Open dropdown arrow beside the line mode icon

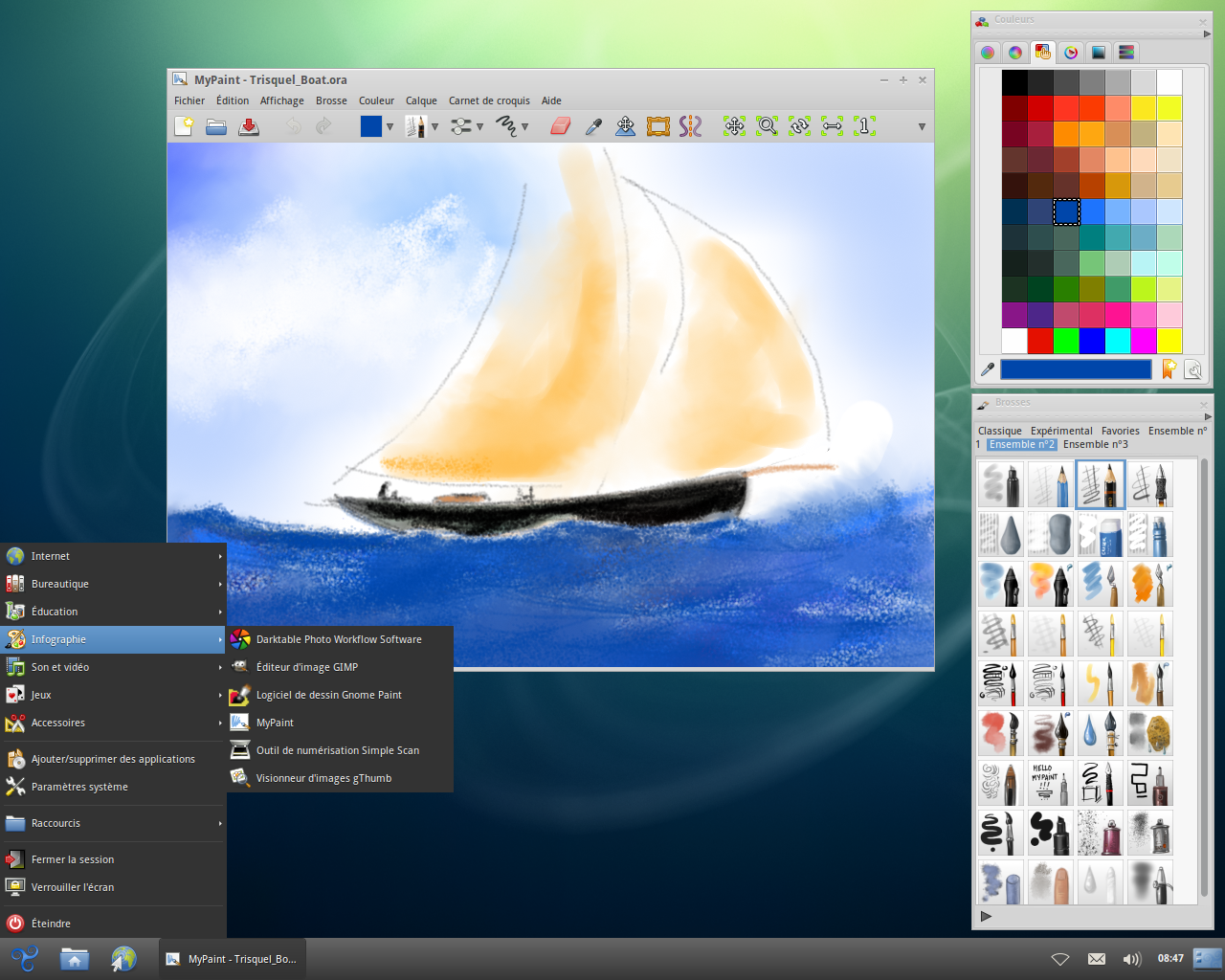(x=524, y=126)
